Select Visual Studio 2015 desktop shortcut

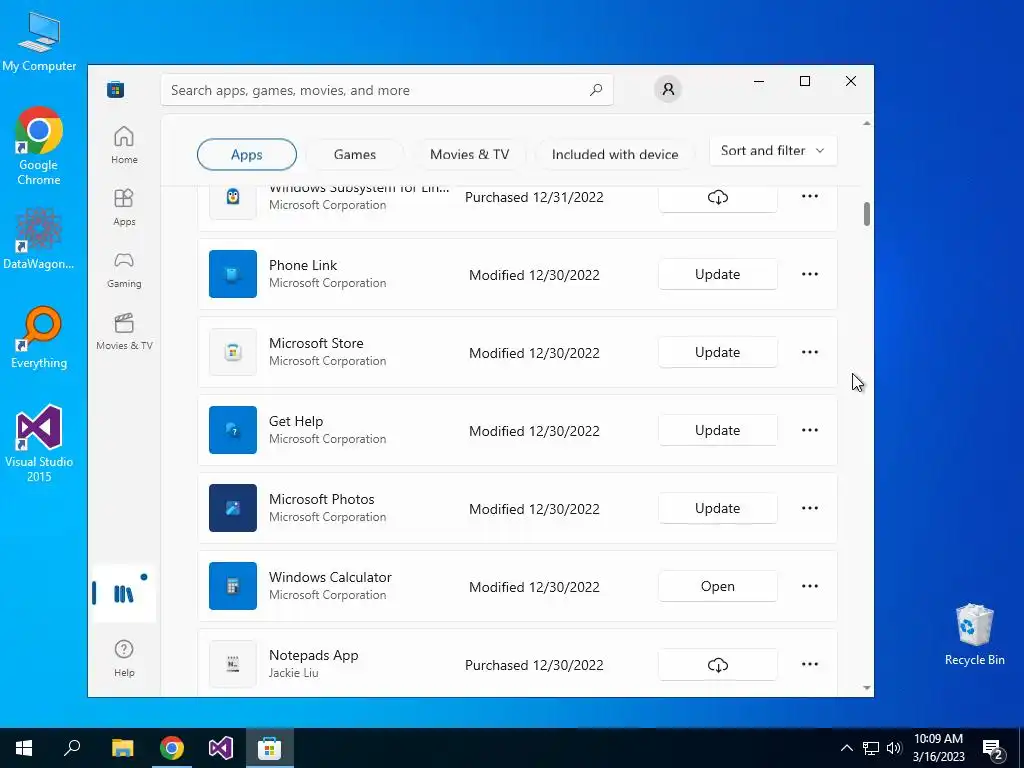[39, 443]
